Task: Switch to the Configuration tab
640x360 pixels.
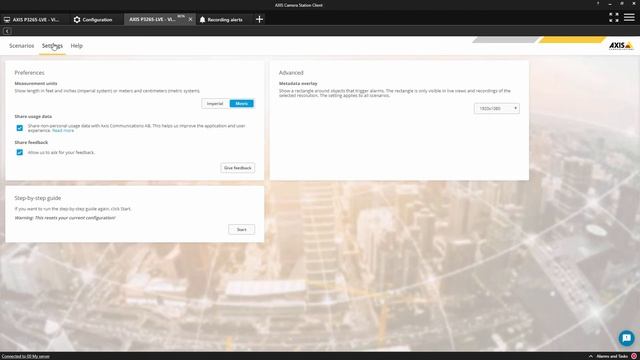Action: (x=93, y=20)
